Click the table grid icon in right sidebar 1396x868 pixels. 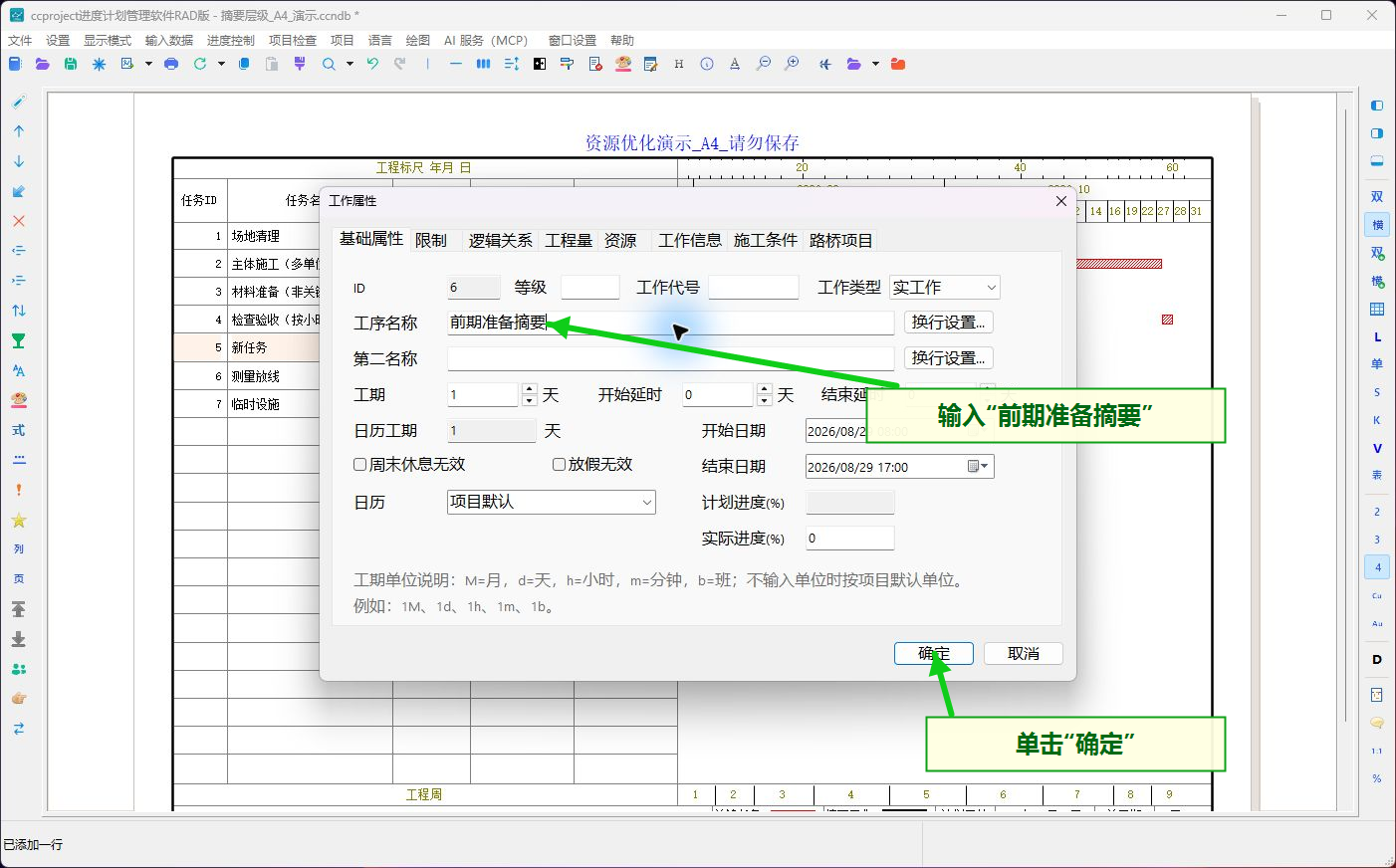[x=1377, y=309]
